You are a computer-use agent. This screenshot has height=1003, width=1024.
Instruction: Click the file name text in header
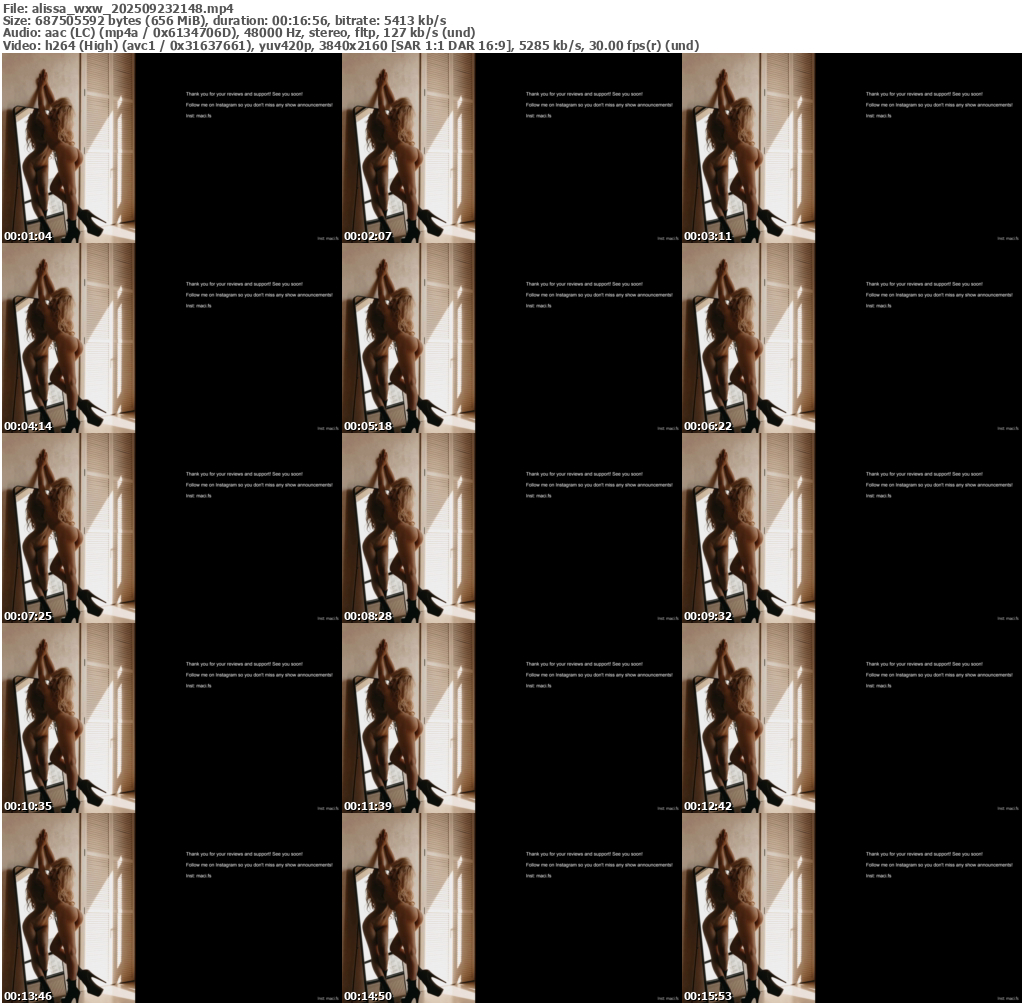coord(118,8)
